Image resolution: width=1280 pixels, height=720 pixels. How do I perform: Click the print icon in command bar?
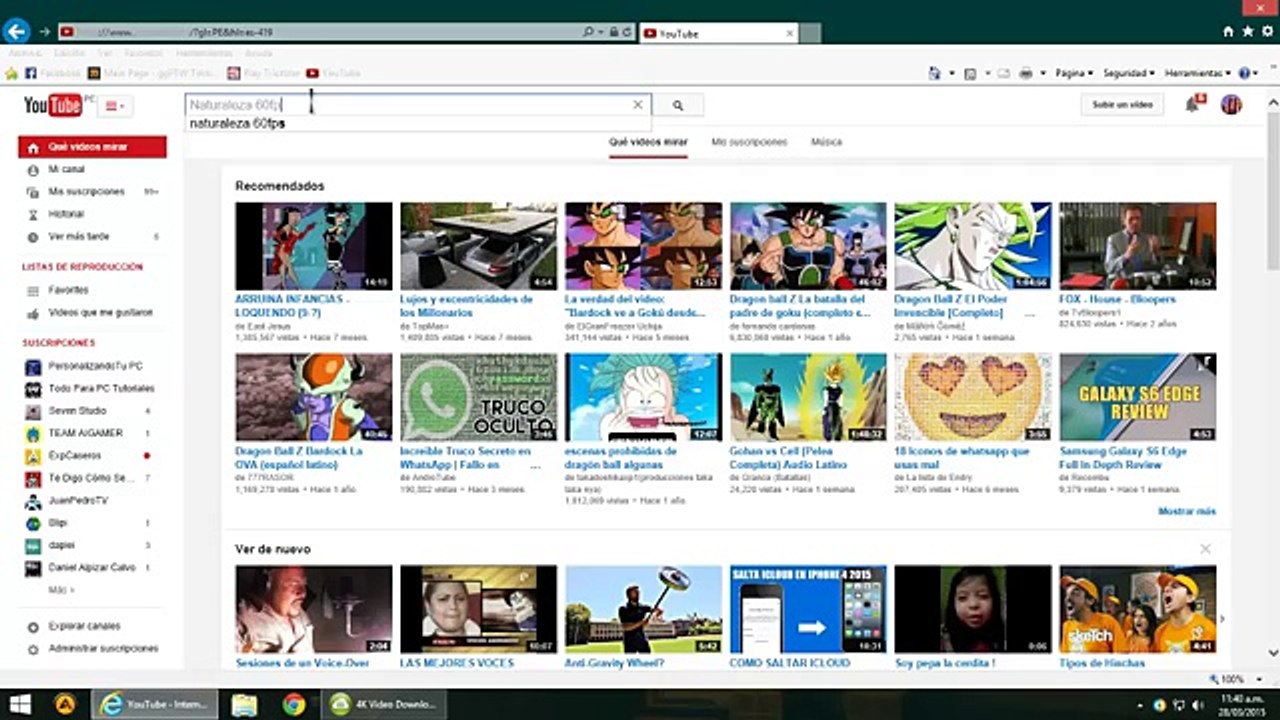click(1025, 73)
